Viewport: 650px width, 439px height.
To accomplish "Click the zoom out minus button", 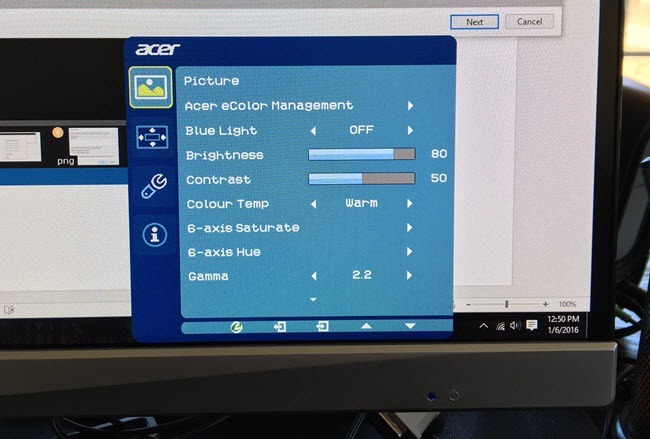I will tap(468, 305).
